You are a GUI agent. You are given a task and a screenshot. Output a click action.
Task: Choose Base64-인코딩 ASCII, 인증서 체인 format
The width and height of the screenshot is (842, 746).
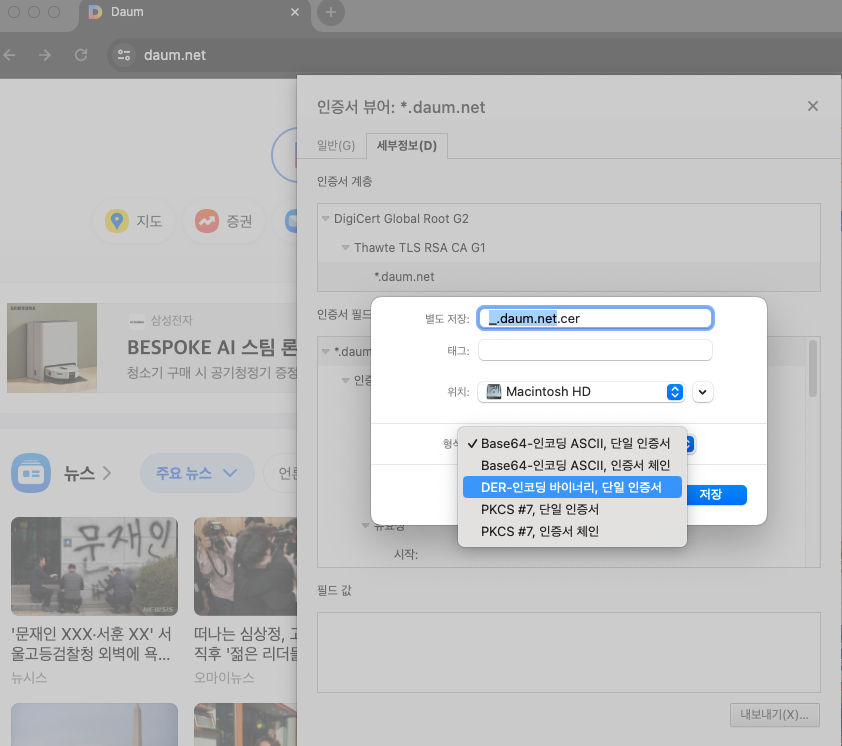(x=572, y=465)
